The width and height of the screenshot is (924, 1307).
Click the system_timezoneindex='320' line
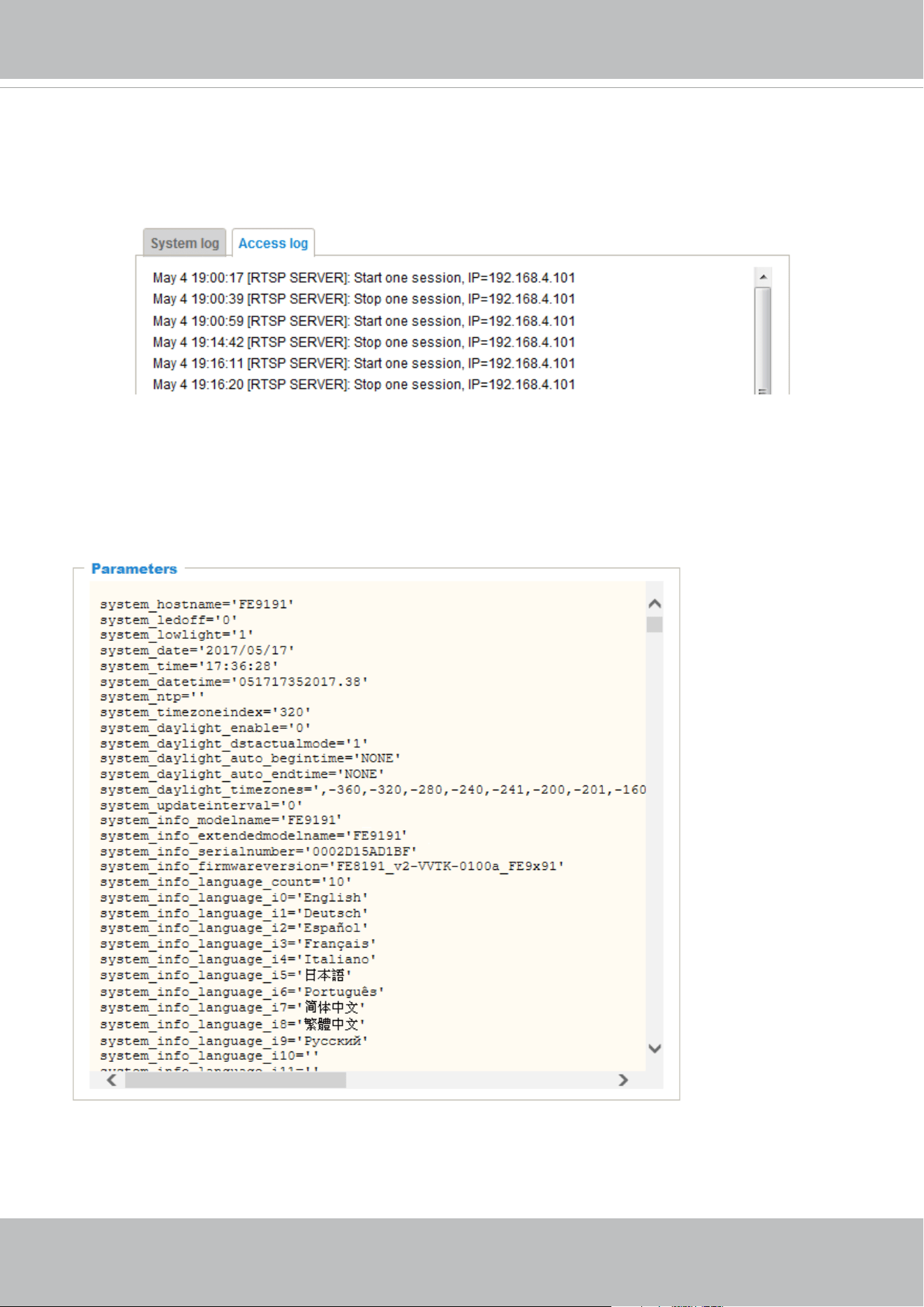click(x=205, y=712)
